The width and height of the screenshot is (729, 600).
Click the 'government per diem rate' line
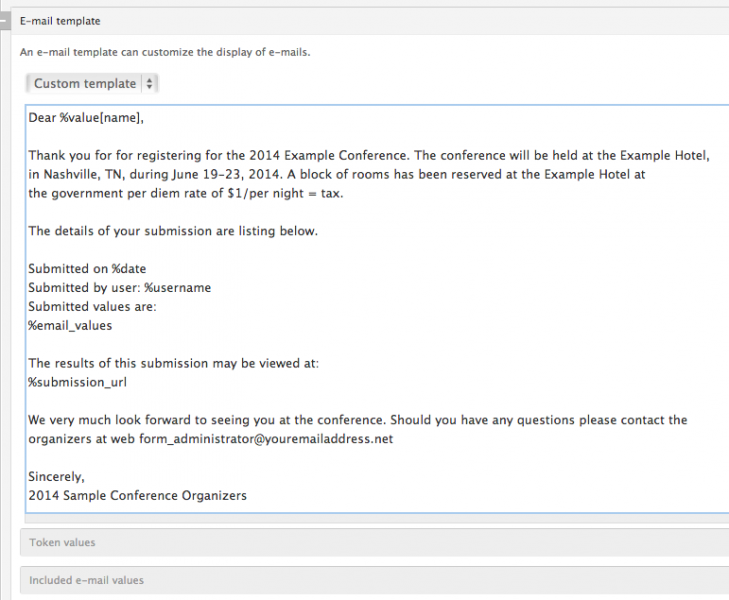(x=185, y=193)
